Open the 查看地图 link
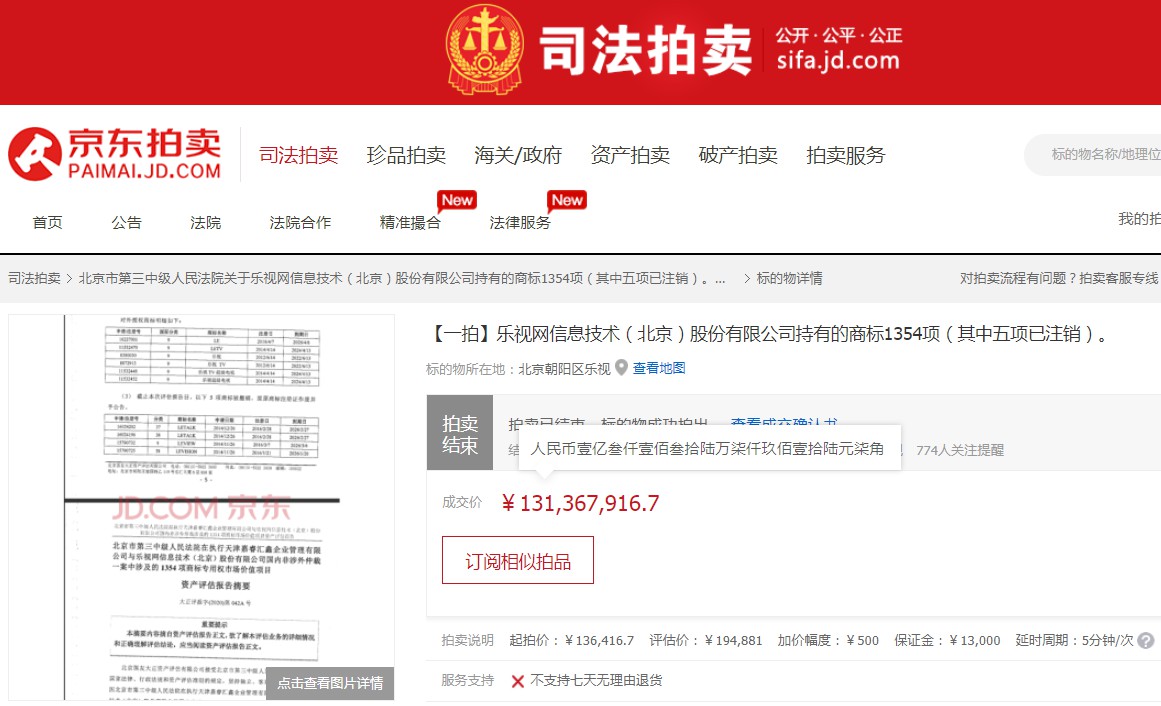This screenshot has height=706, width=1161. pyautogui.click(x=659, y=368)
